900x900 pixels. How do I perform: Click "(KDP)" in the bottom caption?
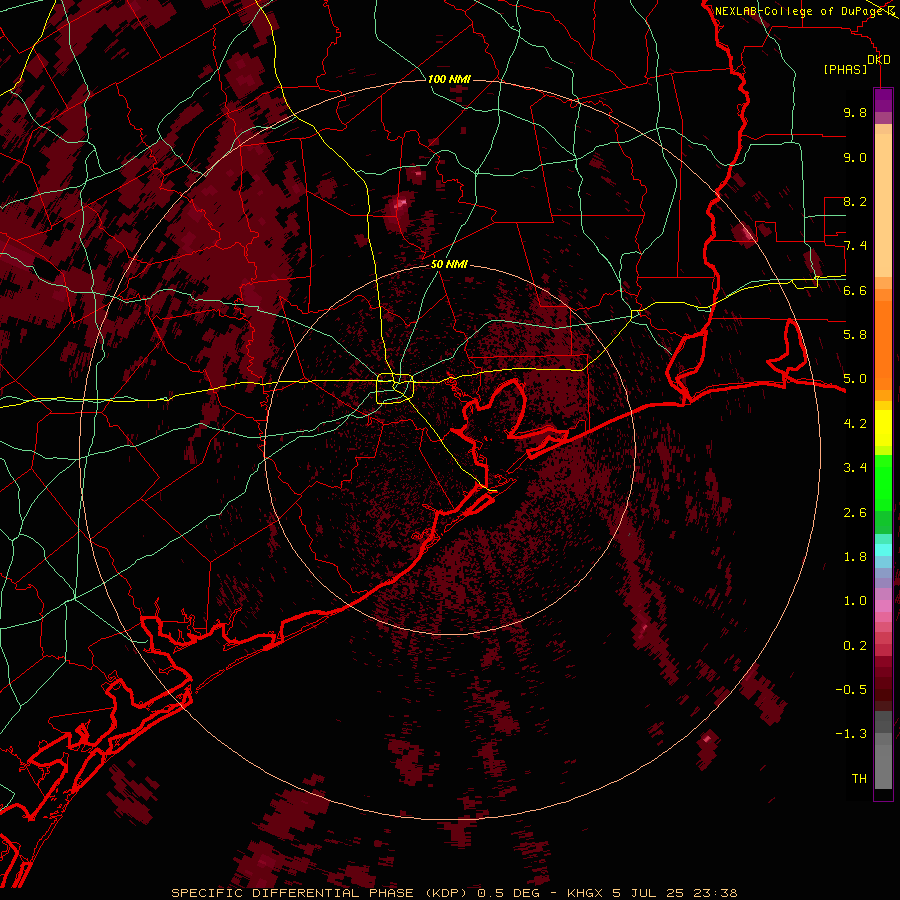pos(446,893)
